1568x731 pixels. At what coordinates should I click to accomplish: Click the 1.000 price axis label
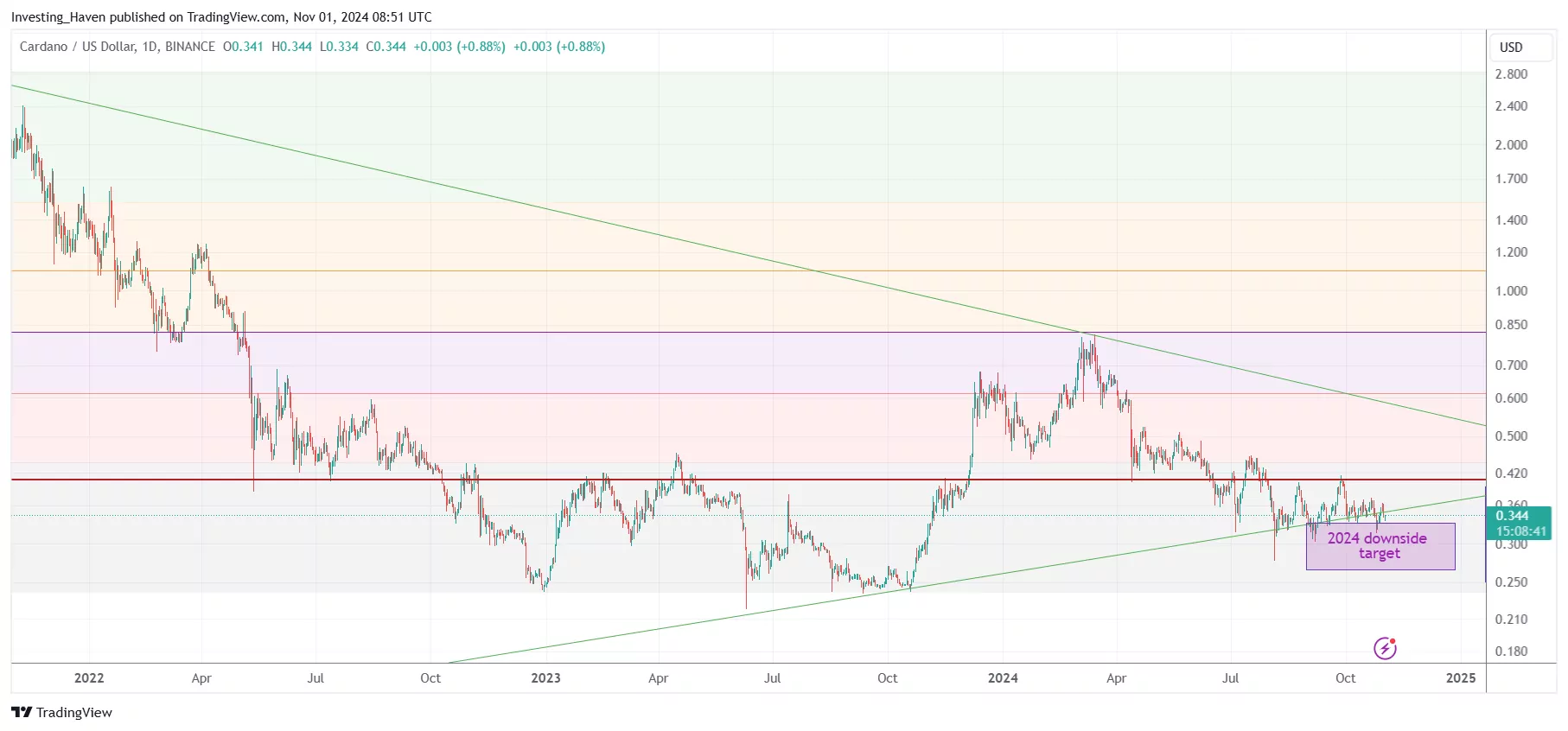tap(1511, 291)
